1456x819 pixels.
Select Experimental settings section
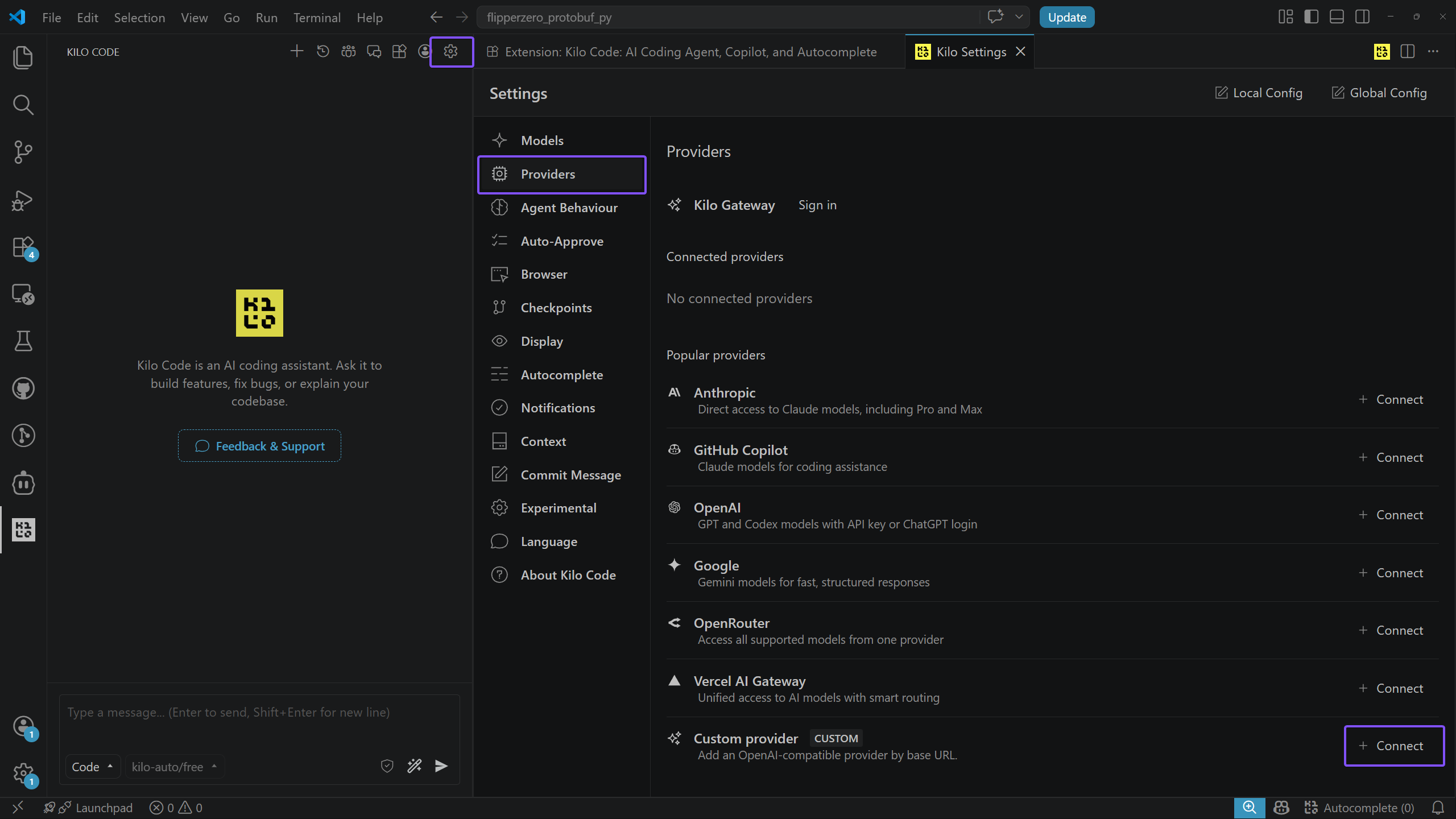(x=562, y=508)
